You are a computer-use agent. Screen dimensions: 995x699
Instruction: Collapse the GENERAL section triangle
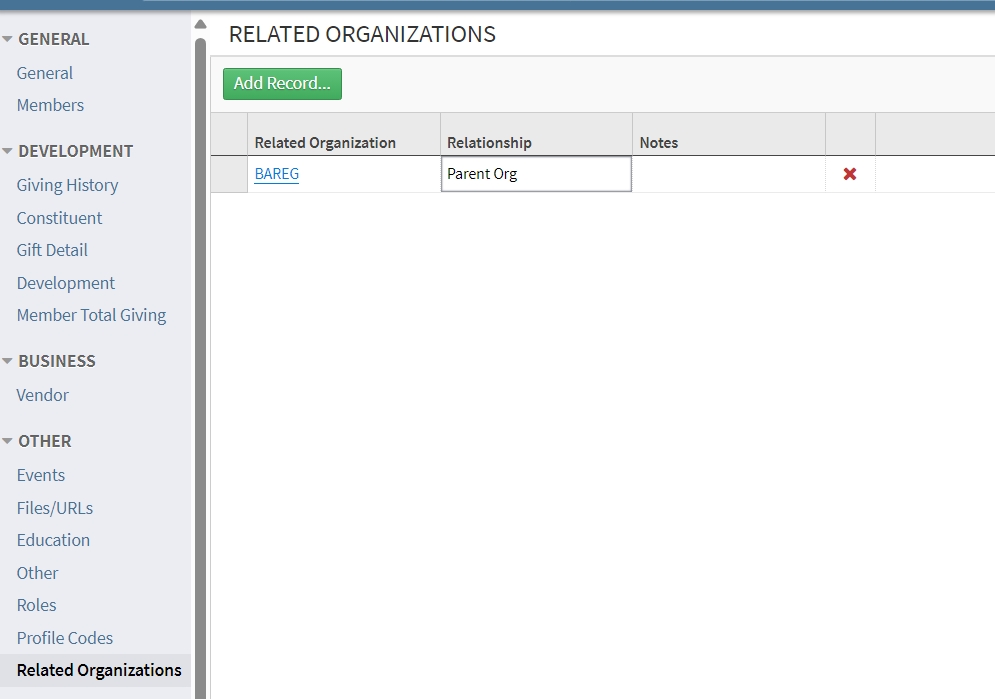pos(8,36)
